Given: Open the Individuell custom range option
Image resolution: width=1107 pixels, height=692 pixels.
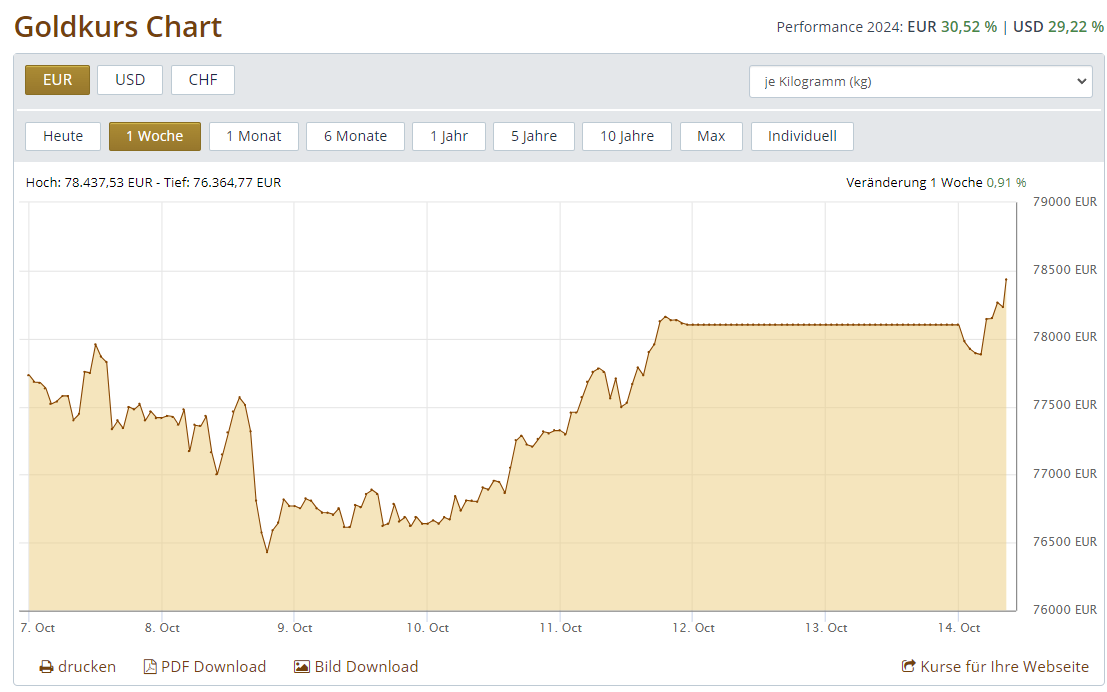Looking at the screenshot, I should pos(802,136).
